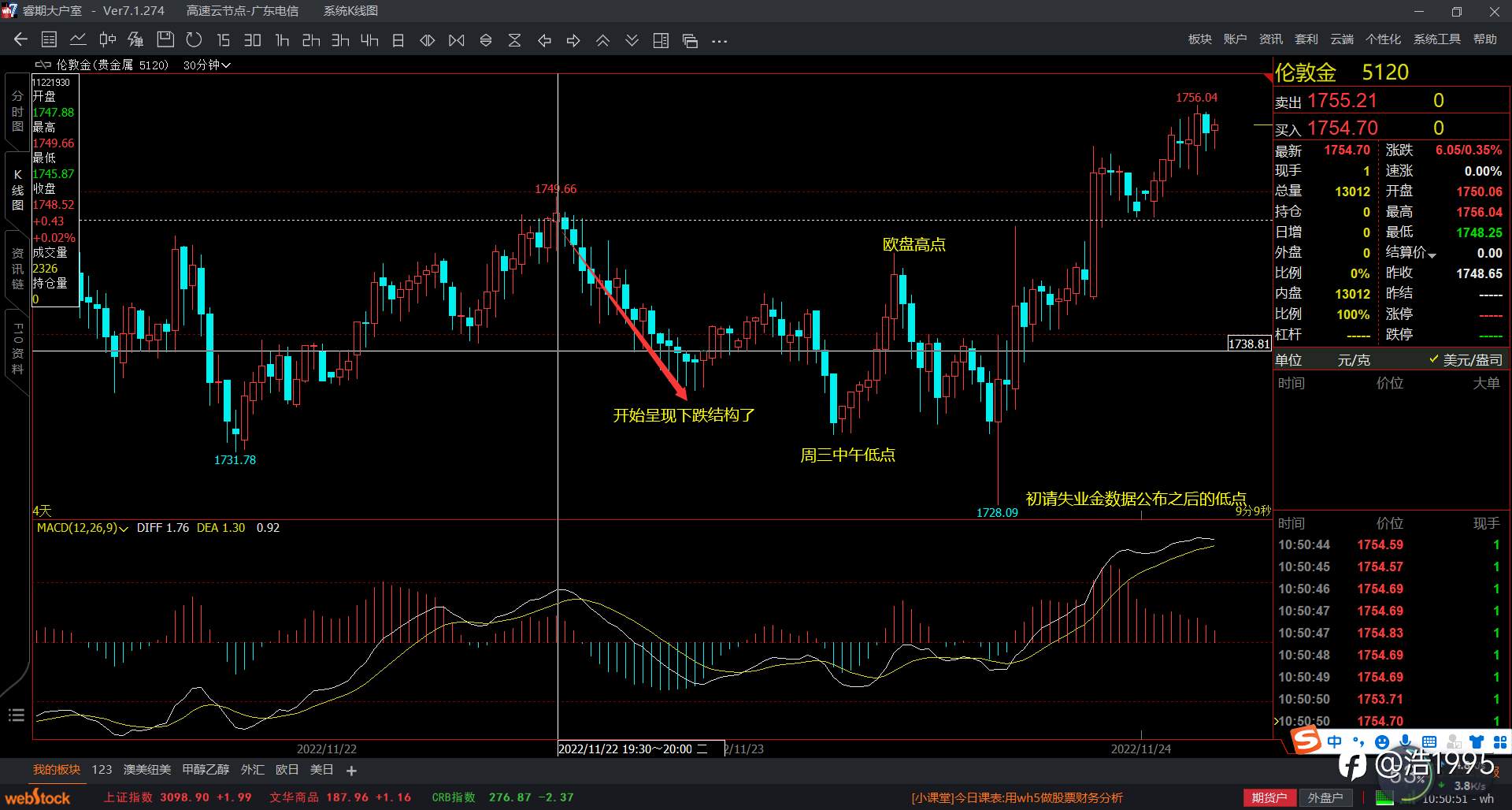Click the save (floppy disk) icon
The width and height of the screenshot is (1512, 810).
[x=165, y=39]
